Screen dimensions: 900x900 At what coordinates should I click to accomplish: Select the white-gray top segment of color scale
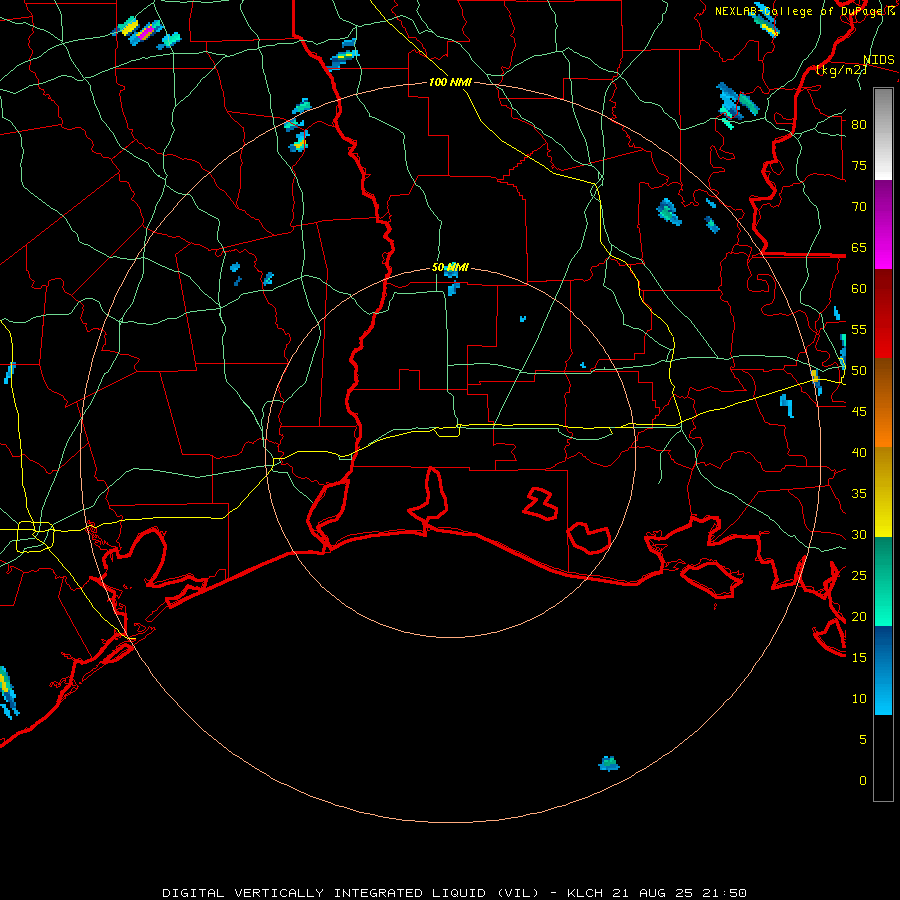[883, 134]
